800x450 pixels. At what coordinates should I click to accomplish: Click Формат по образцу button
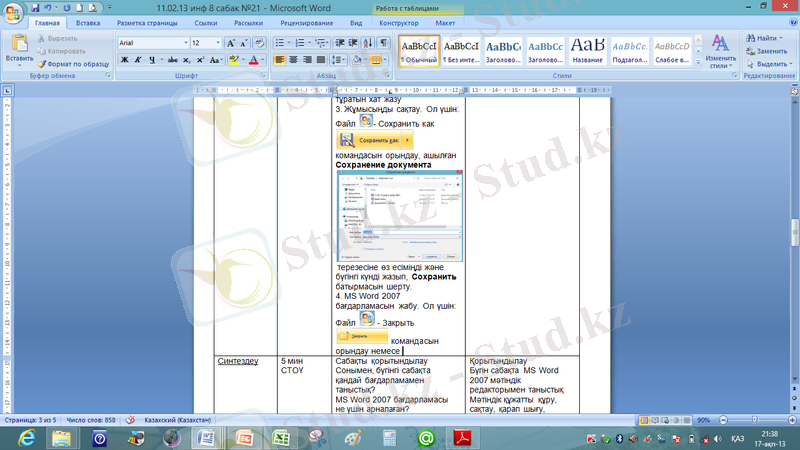pyautogui.click(x=76, y=63)
